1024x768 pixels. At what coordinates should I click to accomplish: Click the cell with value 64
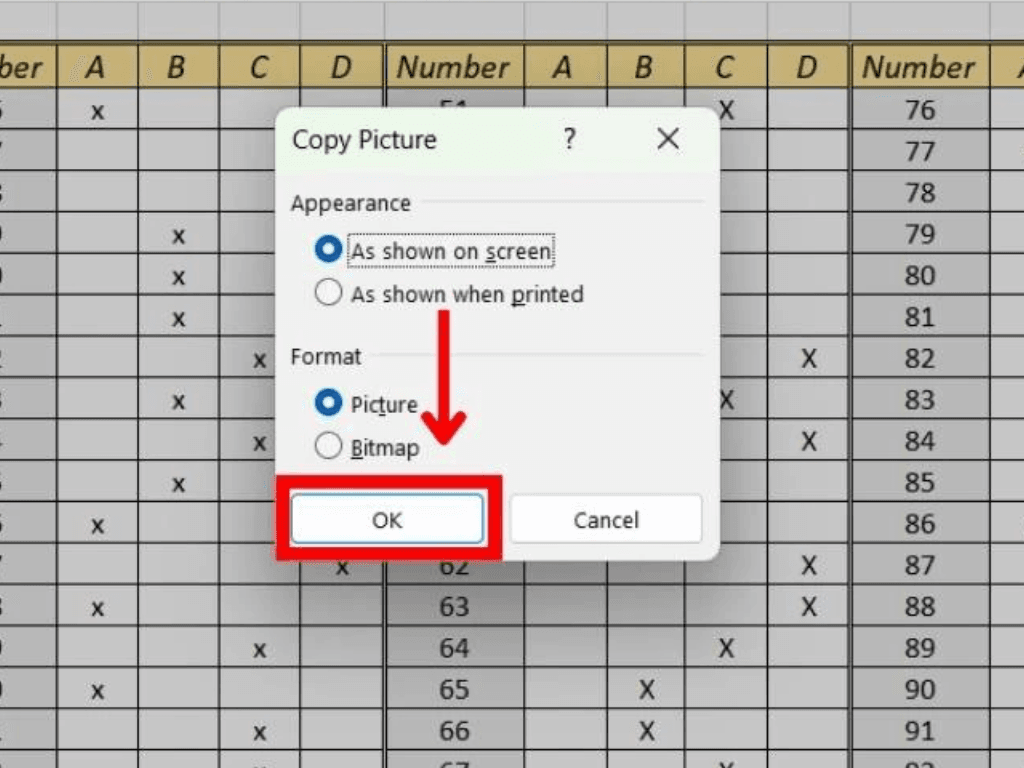tap(454, 648)
